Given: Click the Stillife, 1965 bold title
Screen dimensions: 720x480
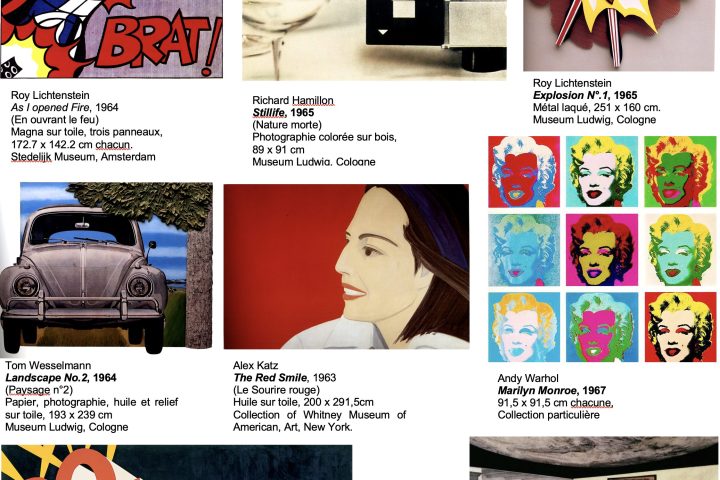Looking at the screenshot, I should pos(283,113).
